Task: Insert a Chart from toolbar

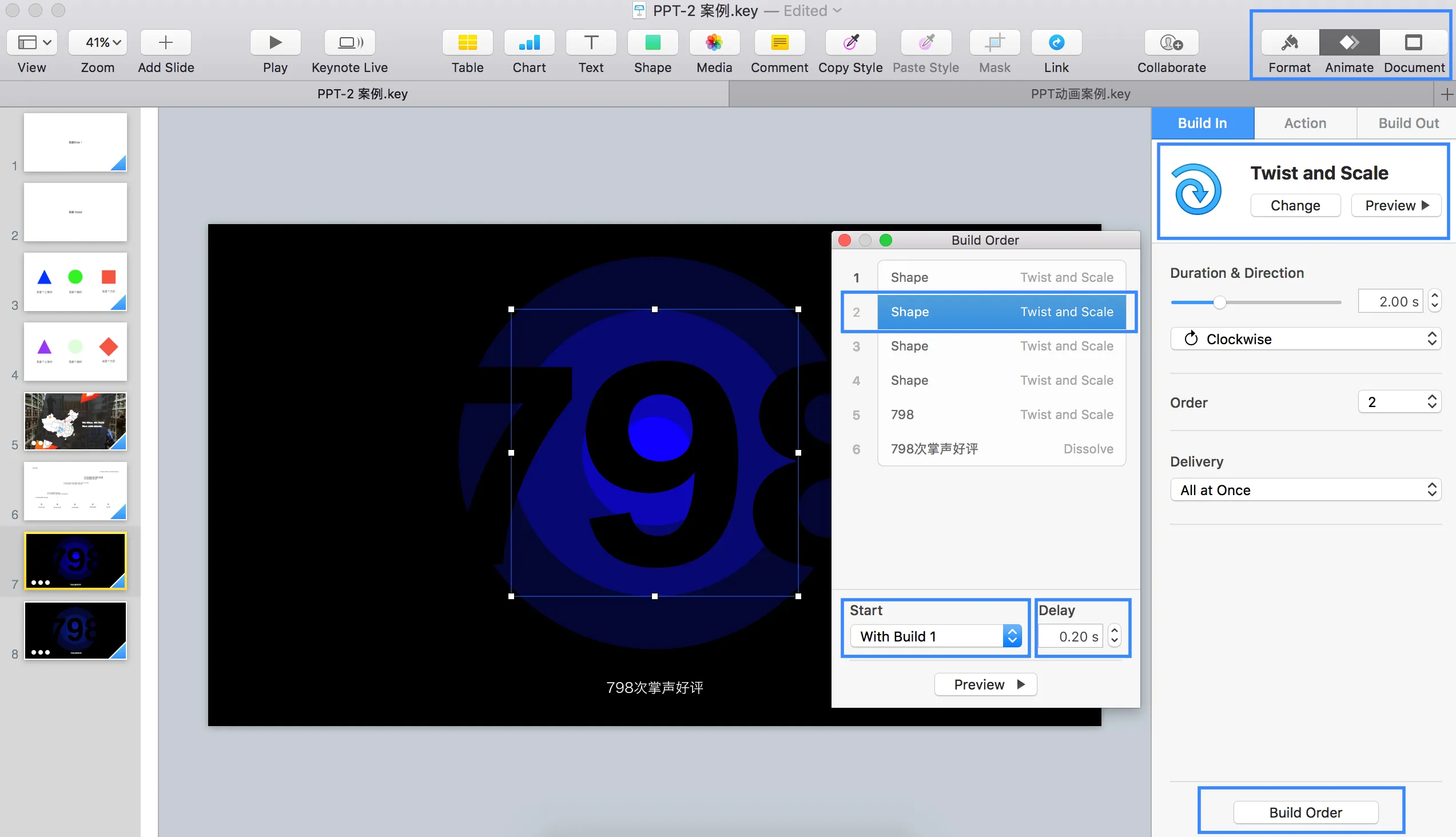Action: coord(528,42)
